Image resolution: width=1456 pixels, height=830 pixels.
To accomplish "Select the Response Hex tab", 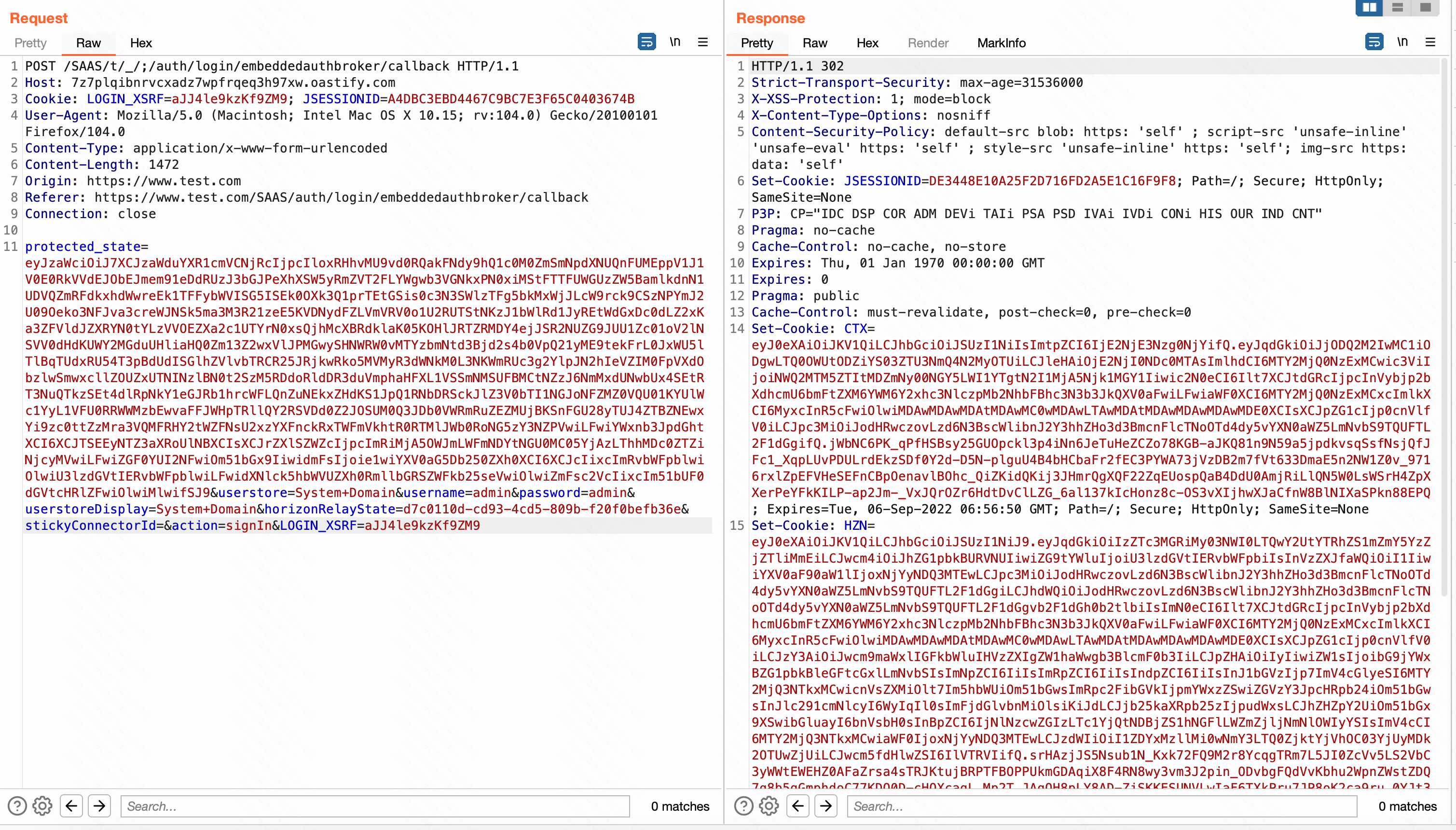I will coord(867,43).
